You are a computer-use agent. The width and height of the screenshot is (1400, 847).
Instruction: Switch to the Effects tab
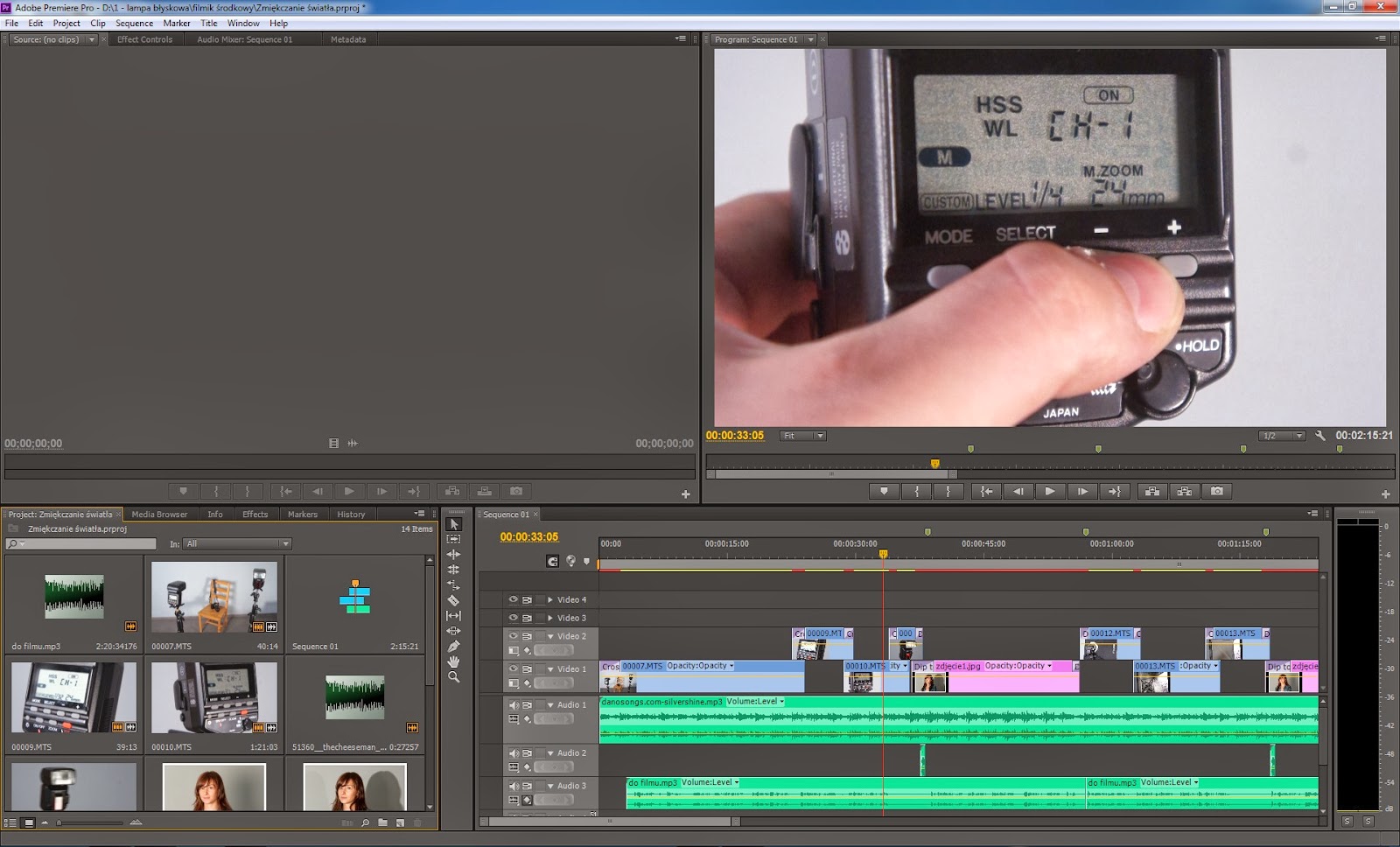[x=255, y=514]
